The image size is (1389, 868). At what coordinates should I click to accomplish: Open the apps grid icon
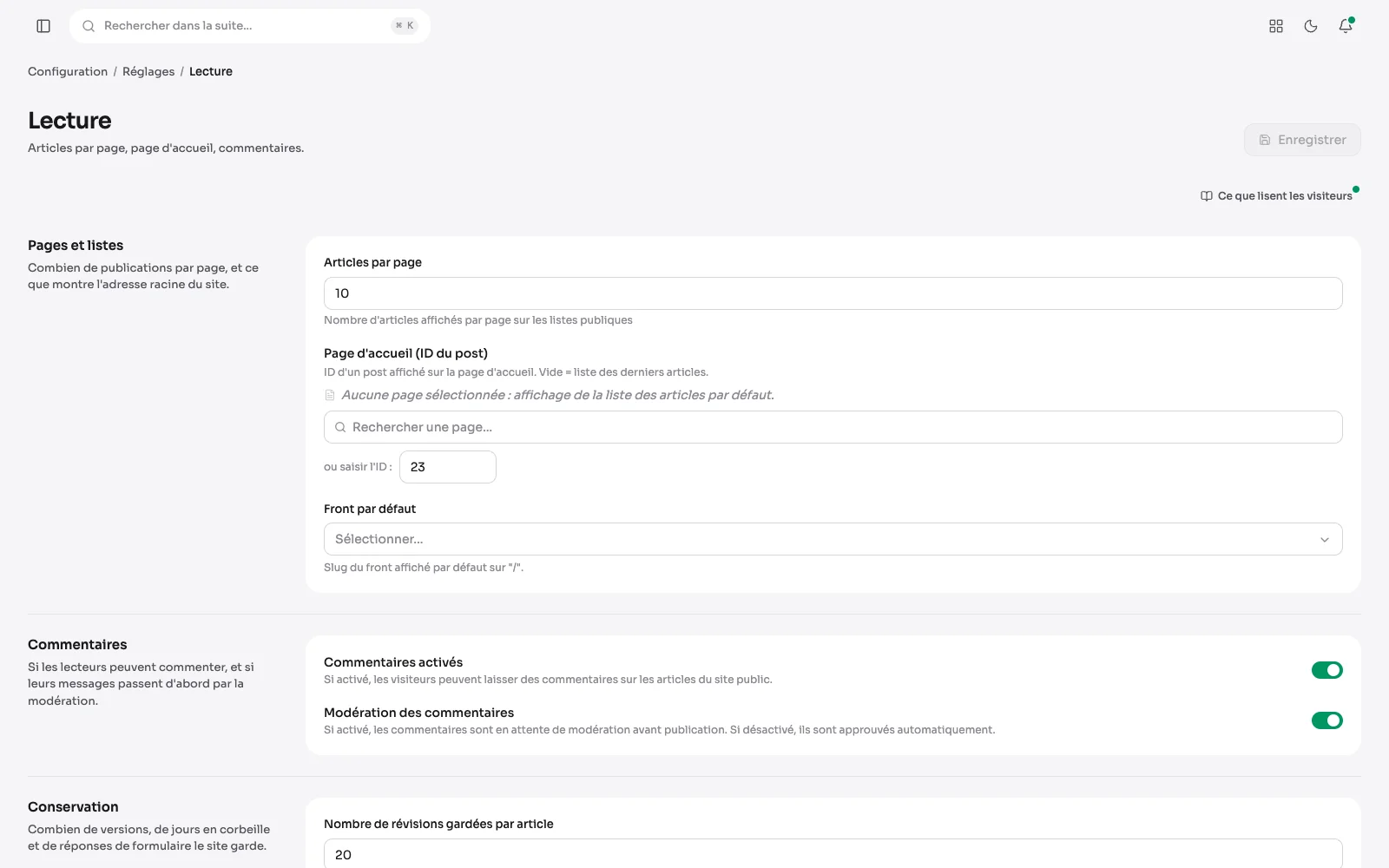pos(1276,26)
